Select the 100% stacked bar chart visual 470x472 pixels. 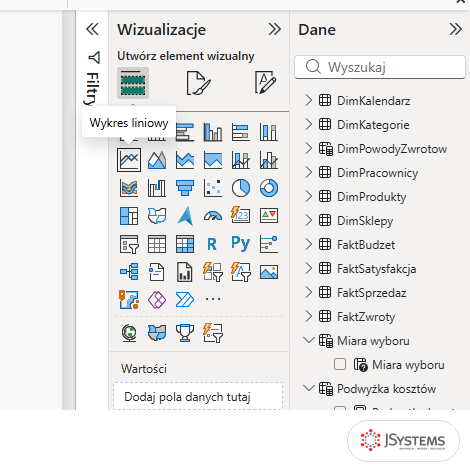241,132
